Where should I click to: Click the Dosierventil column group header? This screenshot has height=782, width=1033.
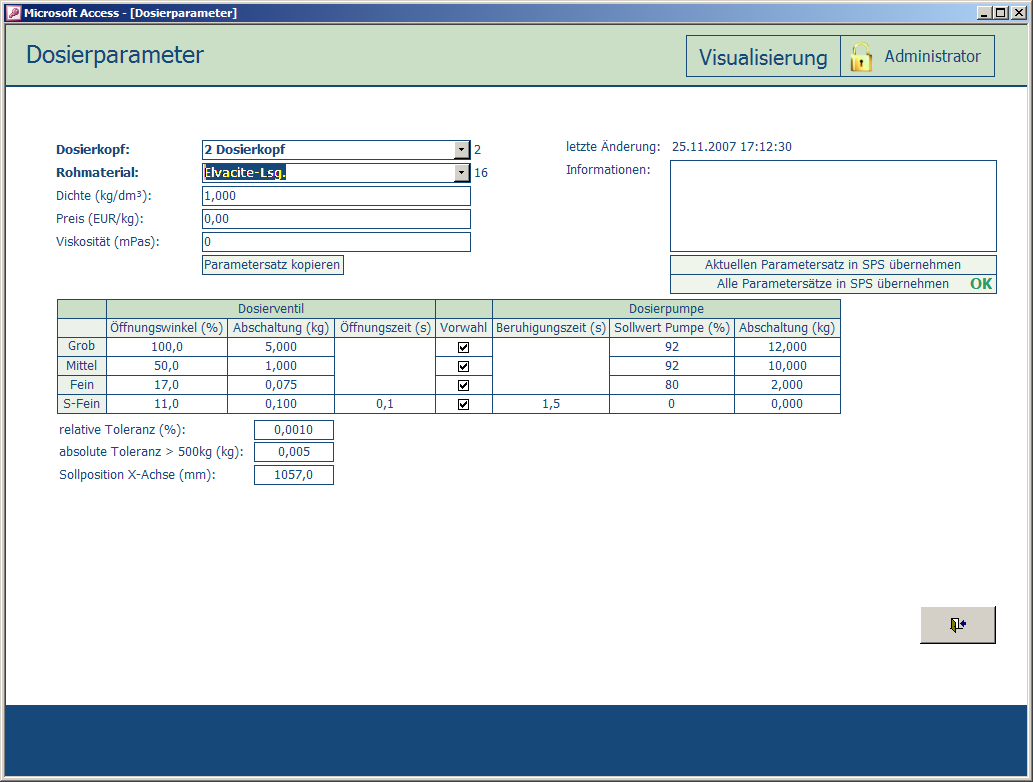[271, 309]
